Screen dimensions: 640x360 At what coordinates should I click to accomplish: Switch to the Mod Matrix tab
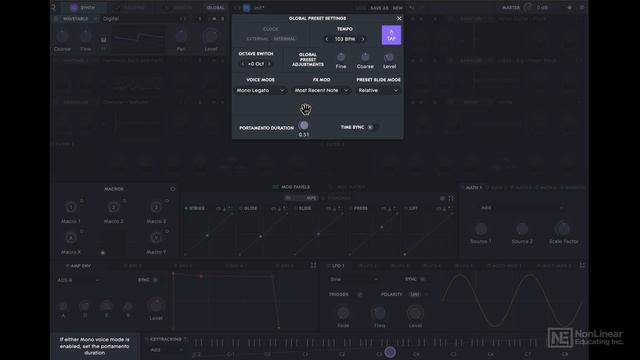347,187
